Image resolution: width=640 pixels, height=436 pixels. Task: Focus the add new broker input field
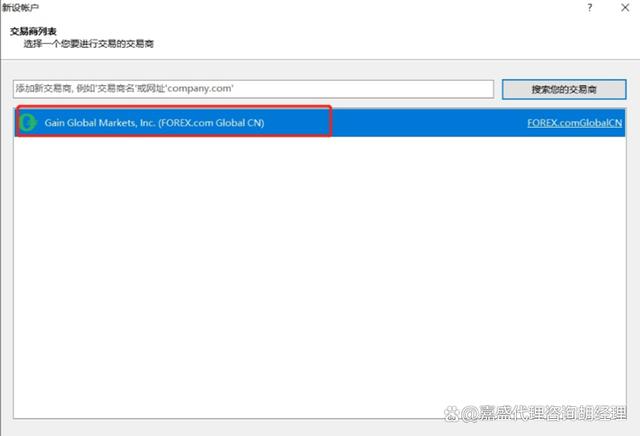tap(253, 89)
